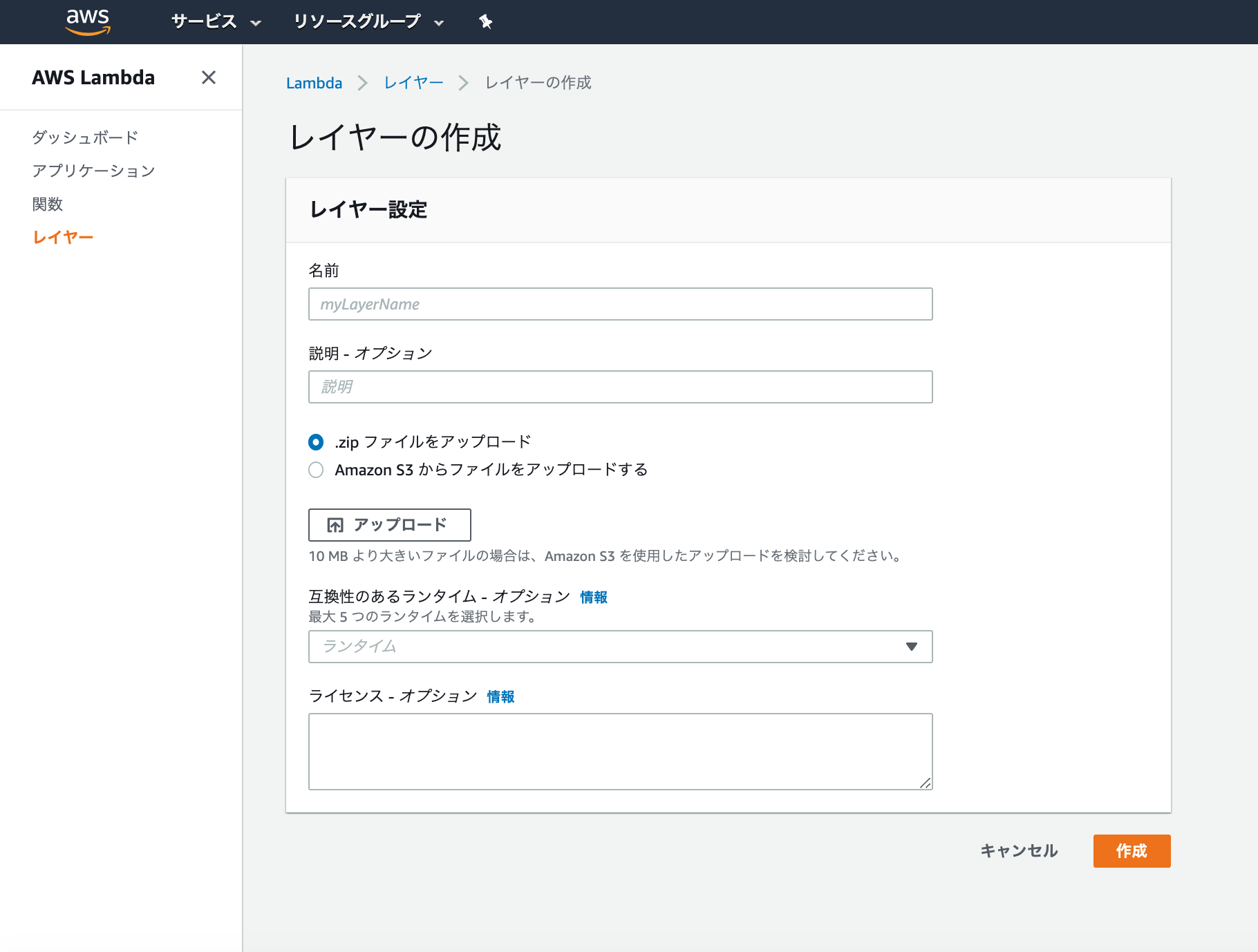Image resolution: width=1258 pixels, height=952 pixels.
Task: Open レイヤー via the breadcrumb
Action: tap(413, 82)
